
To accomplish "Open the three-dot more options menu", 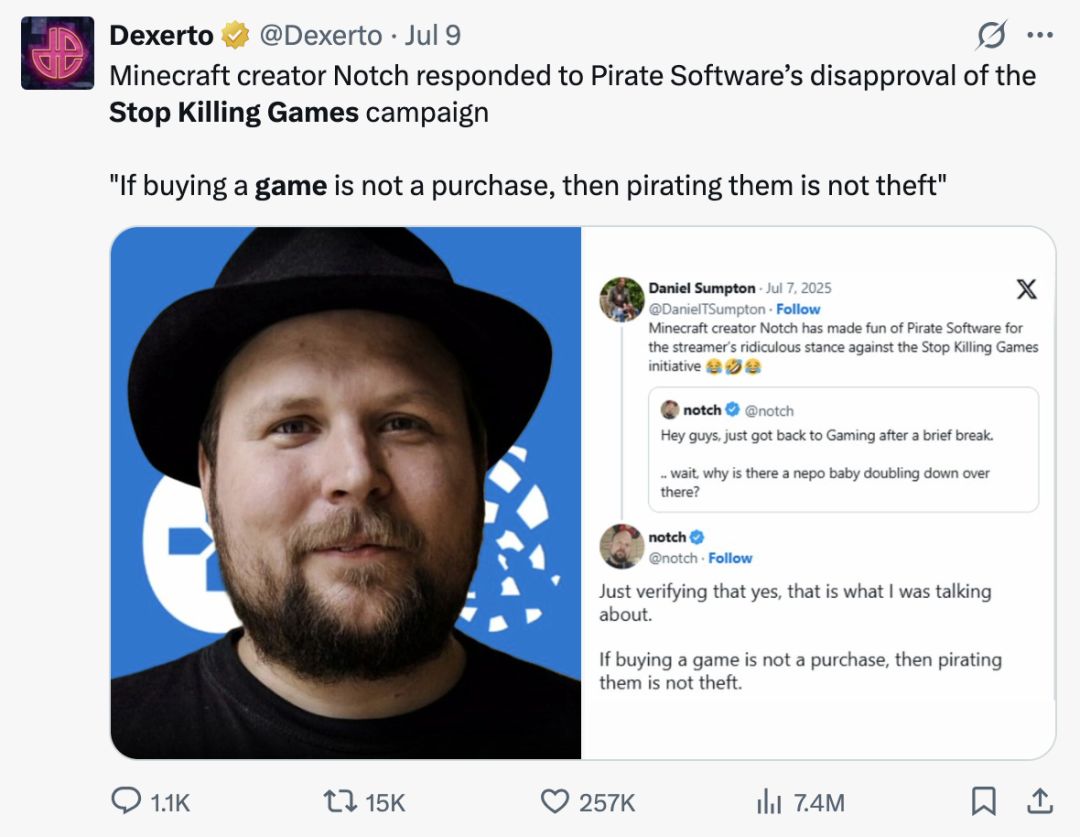I will pyautogui.click(x=1040, y=36).
